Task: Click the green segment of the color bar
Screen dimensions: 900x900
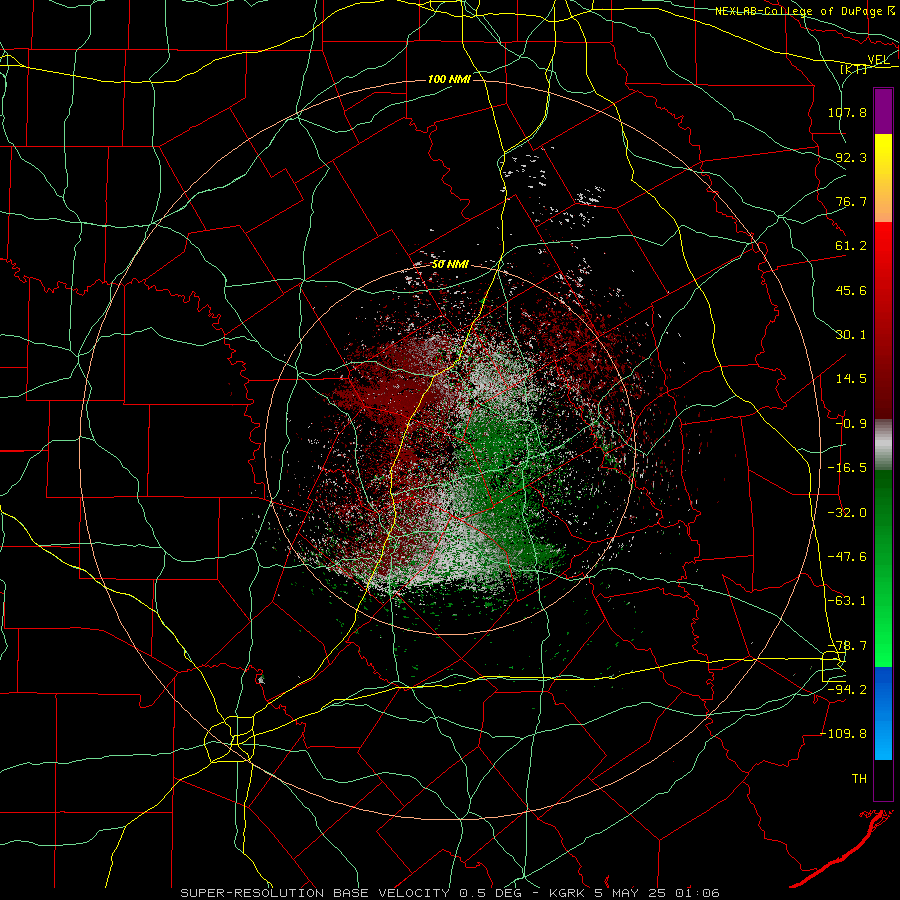Action: pos(883,568)
